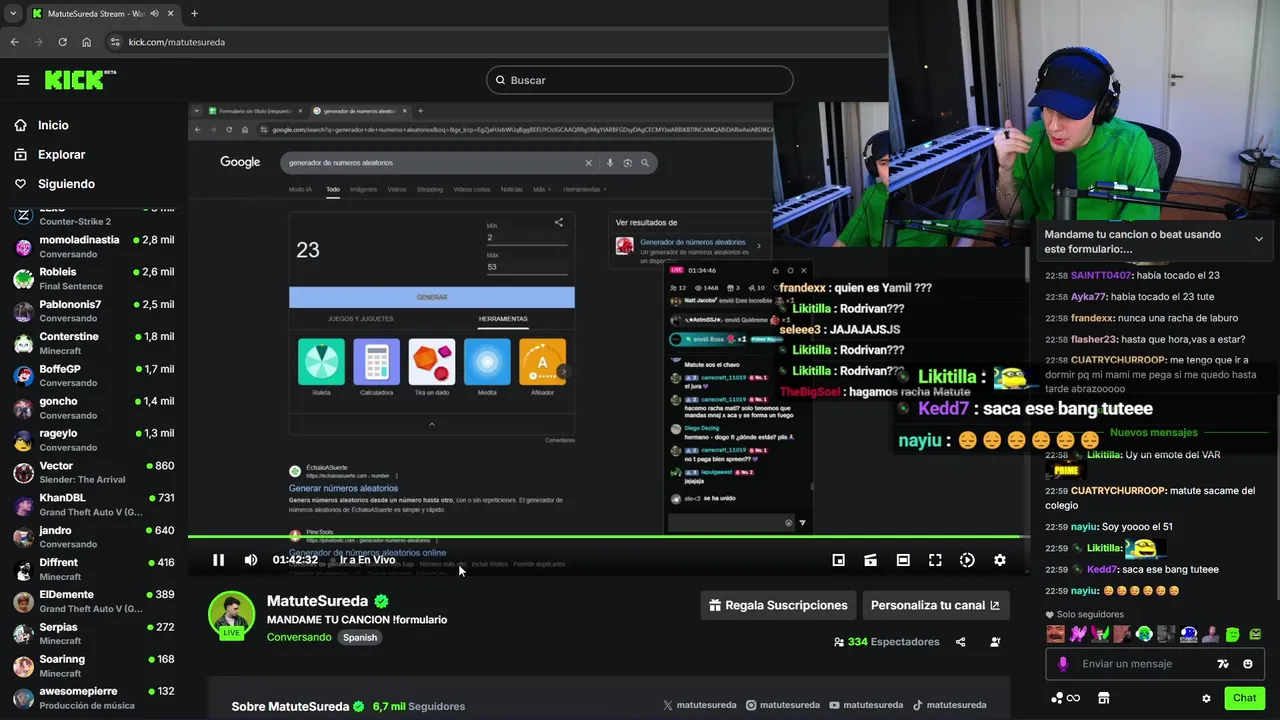This screenshot has height=720, width=1280.
Task: Open Siguiendo in the sidebar
Action: pyautogui.click(x=66, y=184)
